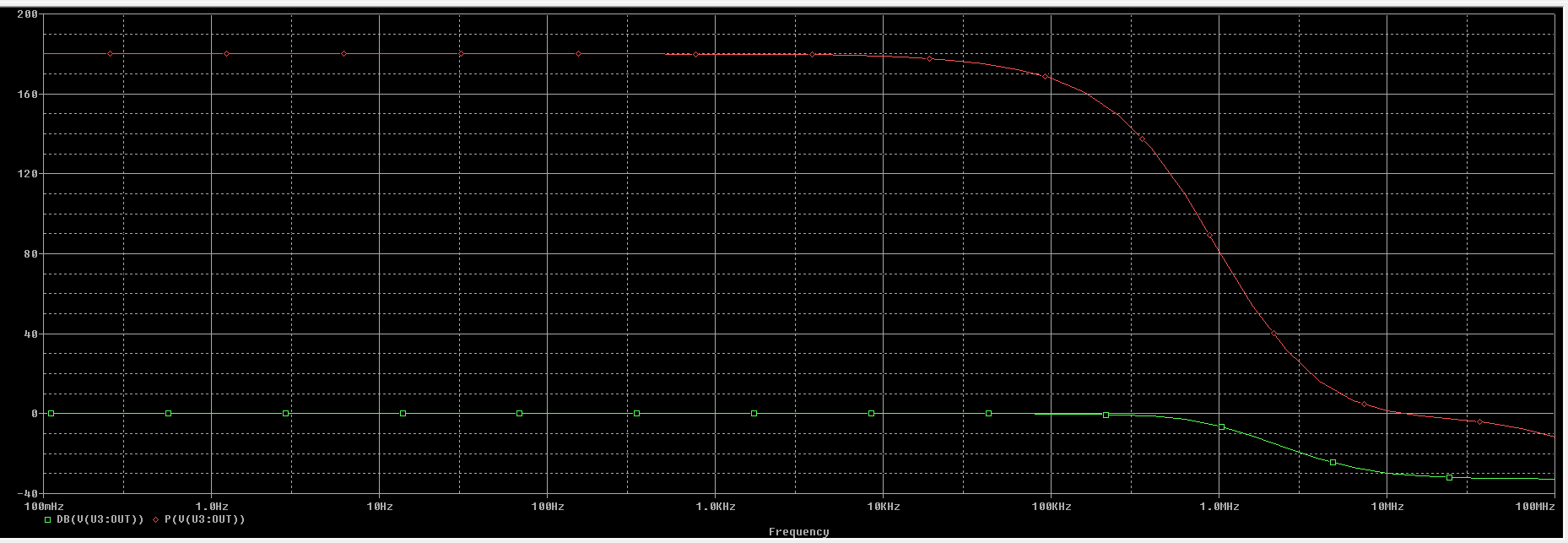Click the -40 y-axis tick label
This screenshot has height=543, width=1568.
coord(27,493)
